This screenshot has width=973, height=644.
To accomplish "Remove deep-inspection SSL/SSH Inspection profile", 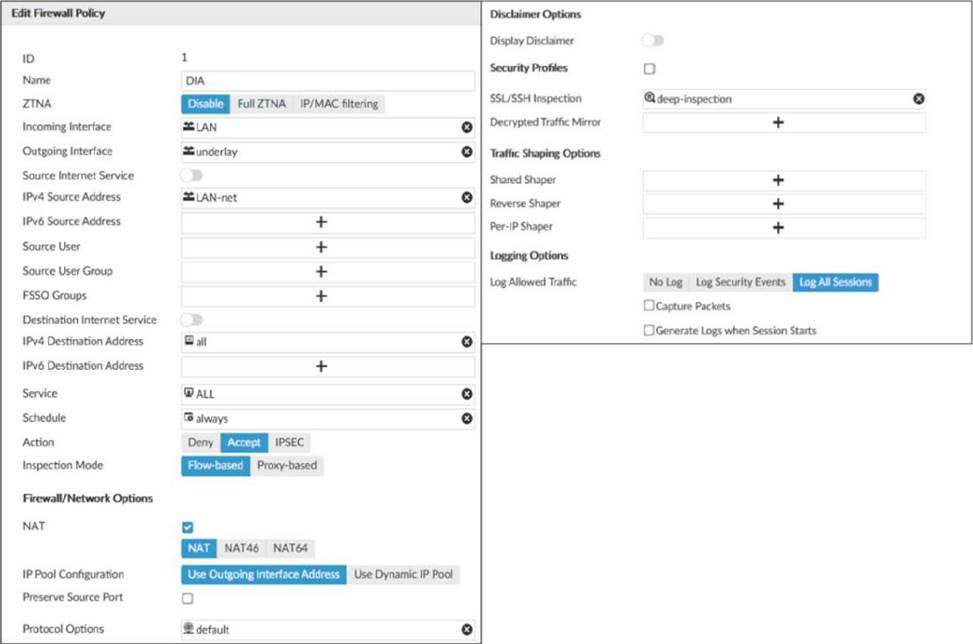I will (x=918, y=99).
